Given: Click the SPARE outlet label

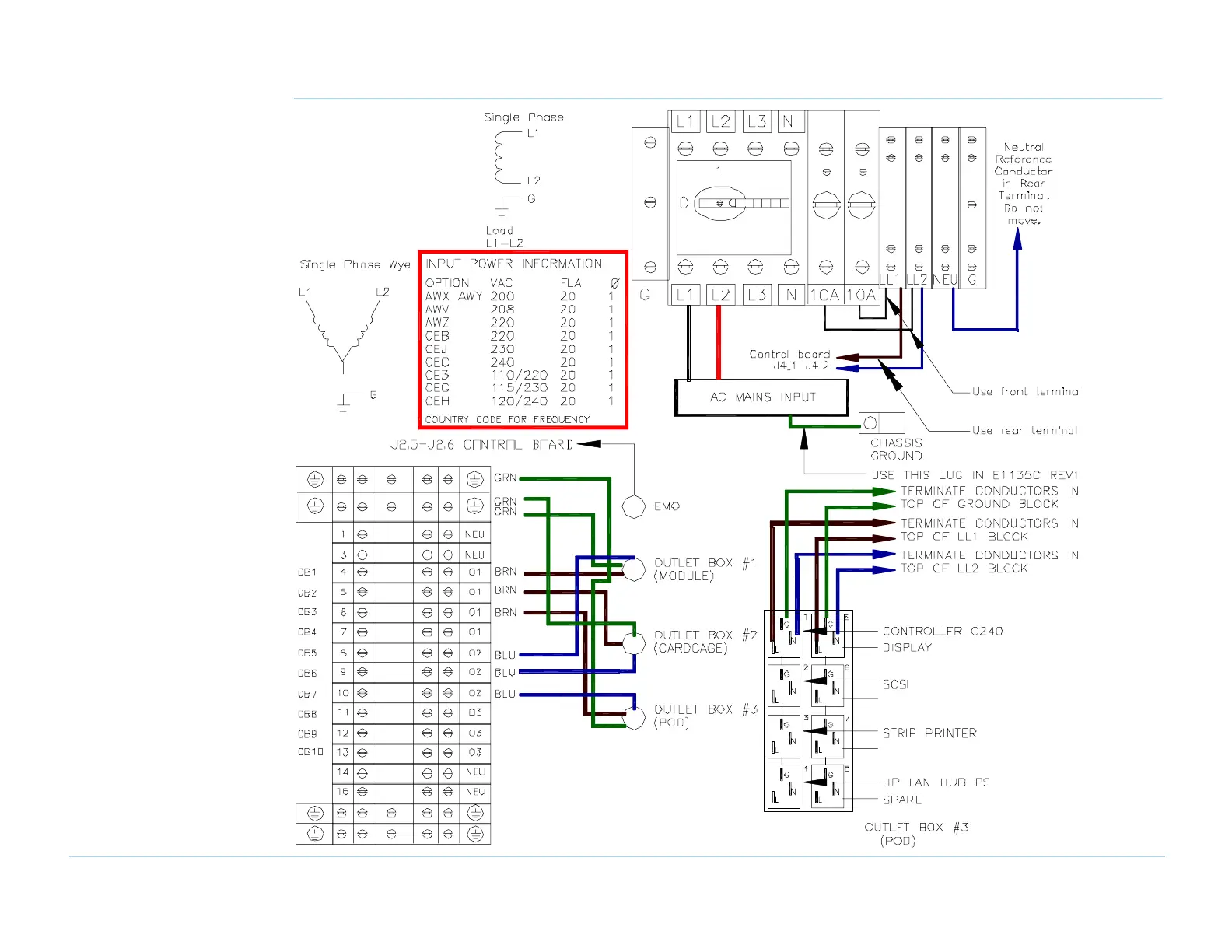Looking at the screenshot, I should 902,800.
